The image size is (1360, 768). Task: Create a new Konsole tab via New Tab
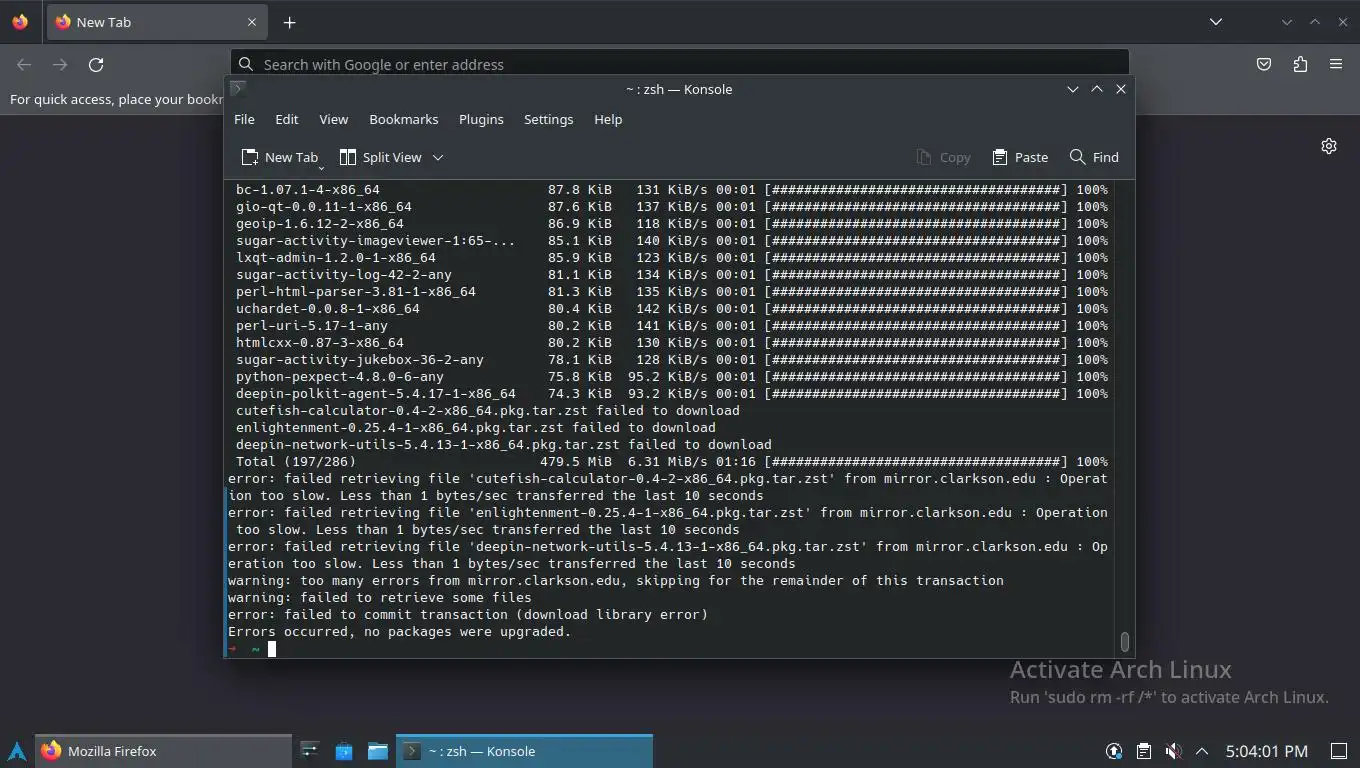click(x=280, y=157)
